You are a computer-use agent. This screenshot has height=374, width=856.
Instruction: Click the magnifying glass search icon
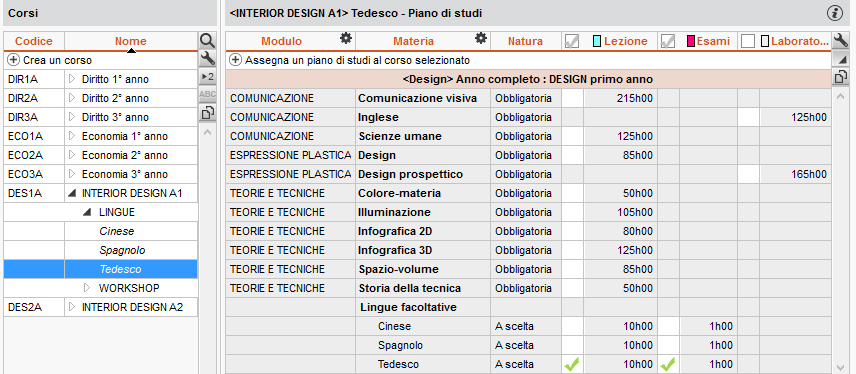207,40
